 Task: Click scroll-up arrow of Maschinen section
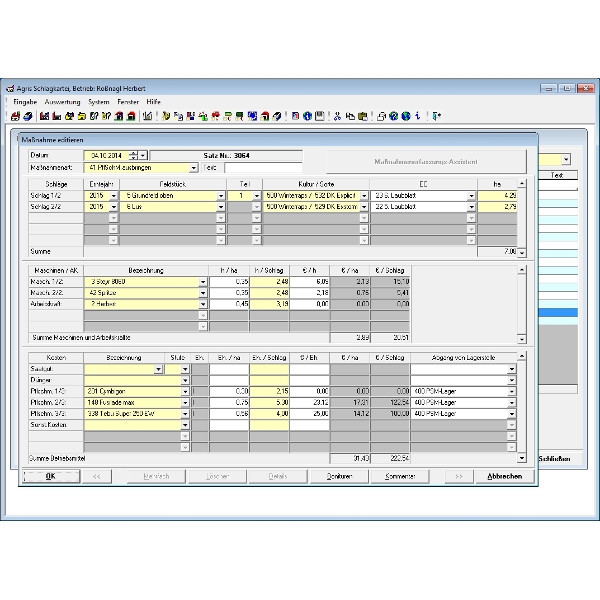point(522,270)
